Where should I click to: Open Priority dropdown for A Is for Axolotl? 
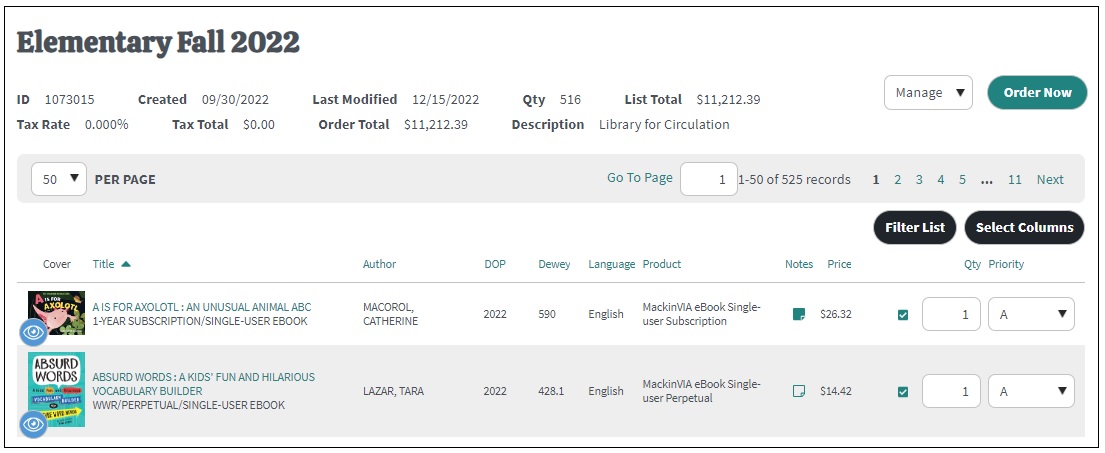point(1031,314)
